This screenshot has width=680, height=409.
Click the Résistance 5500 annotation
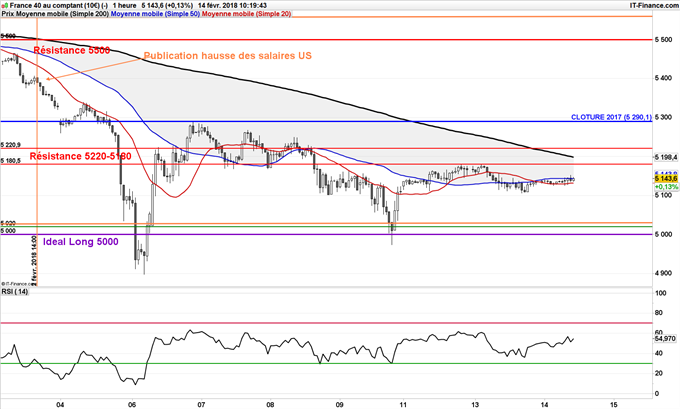point(72,50)
